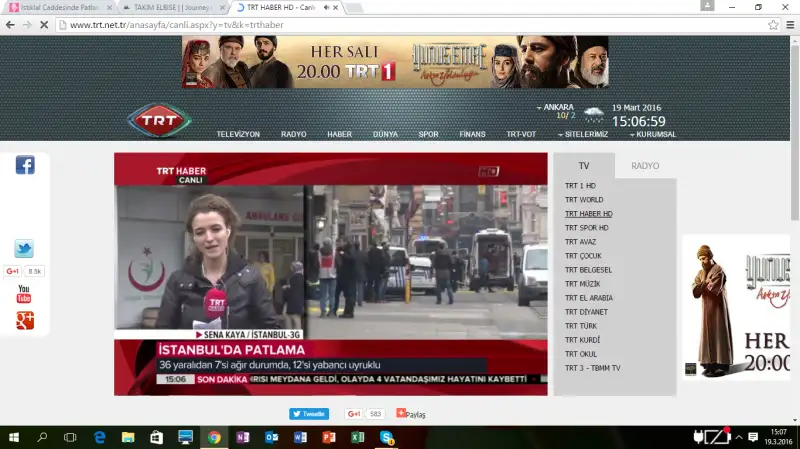
Task: Bookmark this page with star icon
Action: pos(773,24)
